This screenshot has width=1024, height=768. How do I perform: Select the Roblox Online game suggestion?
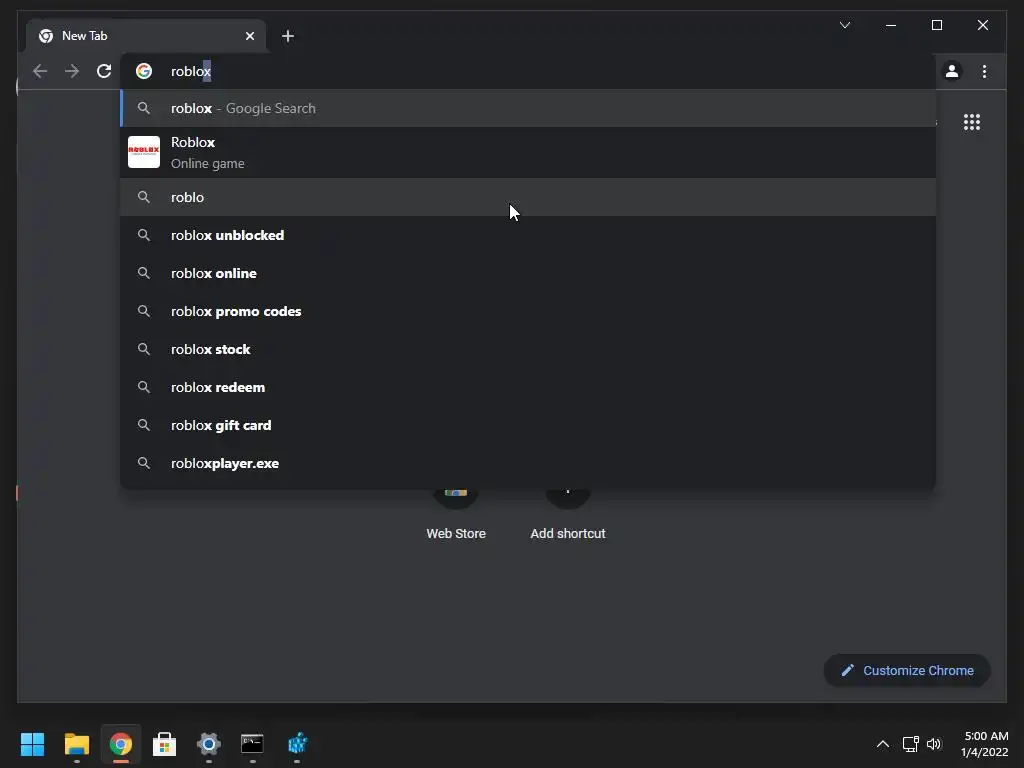(528, 152)
